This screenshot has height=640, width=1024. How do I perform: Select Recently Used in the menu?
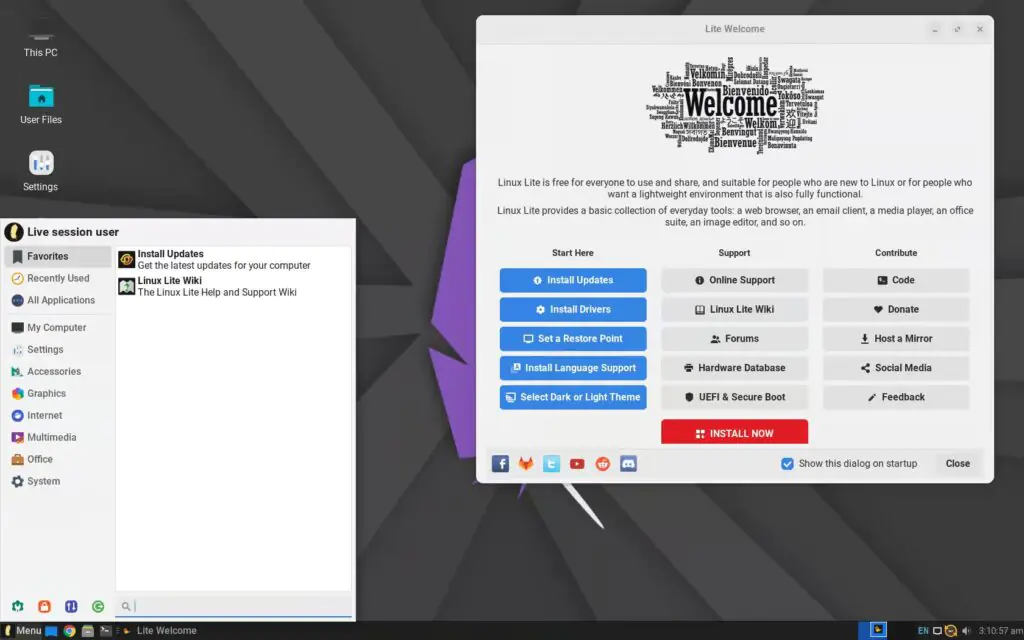click(58, 279)
